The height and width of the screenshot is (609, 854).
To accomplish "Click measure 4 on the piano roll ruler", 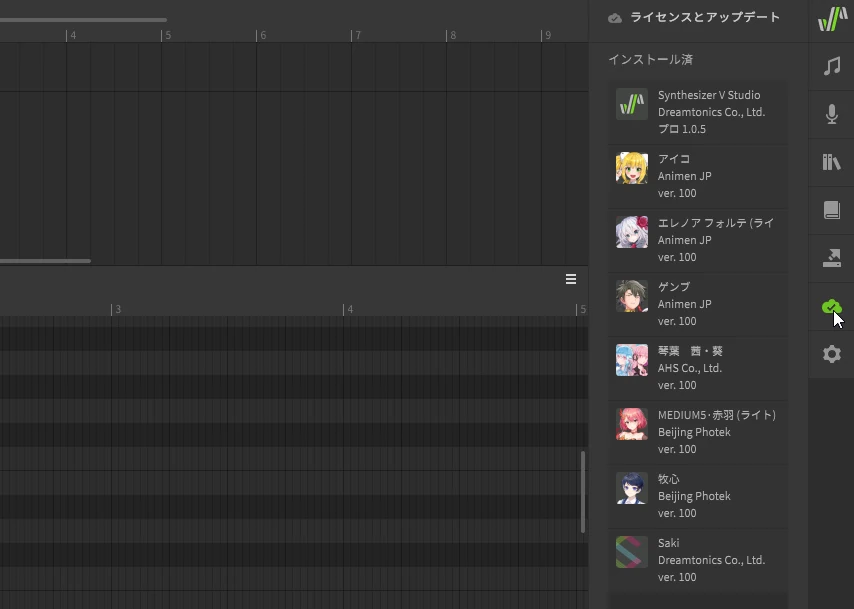I will pyautogui.click(x=349, y=309).
